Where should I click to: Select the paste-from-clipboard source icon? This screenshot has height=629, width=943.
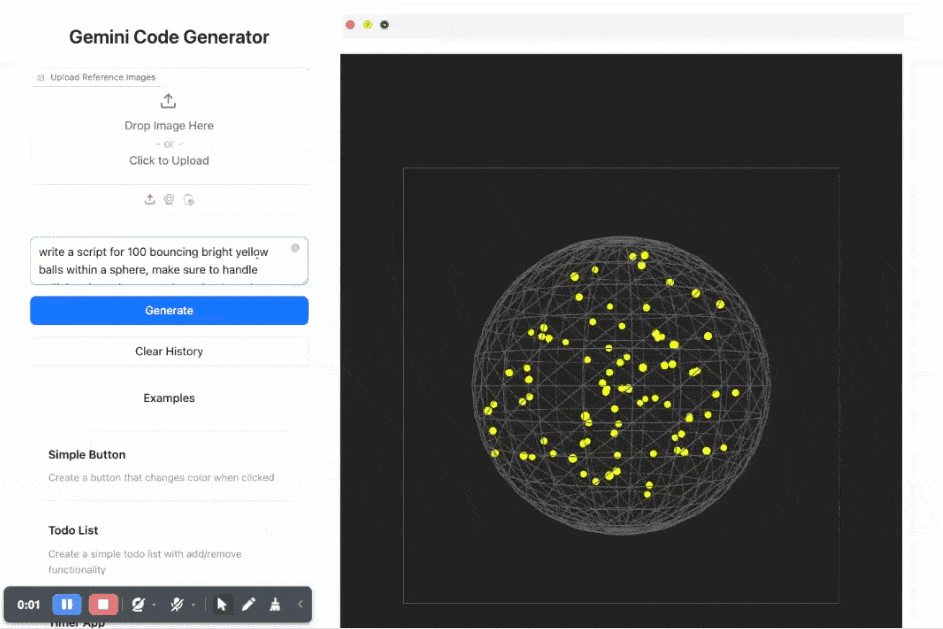pyautogui.click(x=188, y=200)
